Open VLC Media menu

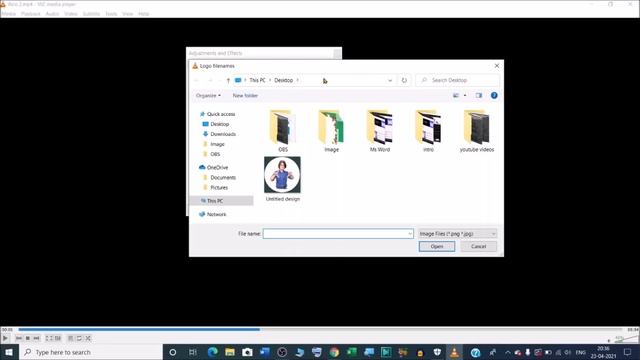coord(9,14)
